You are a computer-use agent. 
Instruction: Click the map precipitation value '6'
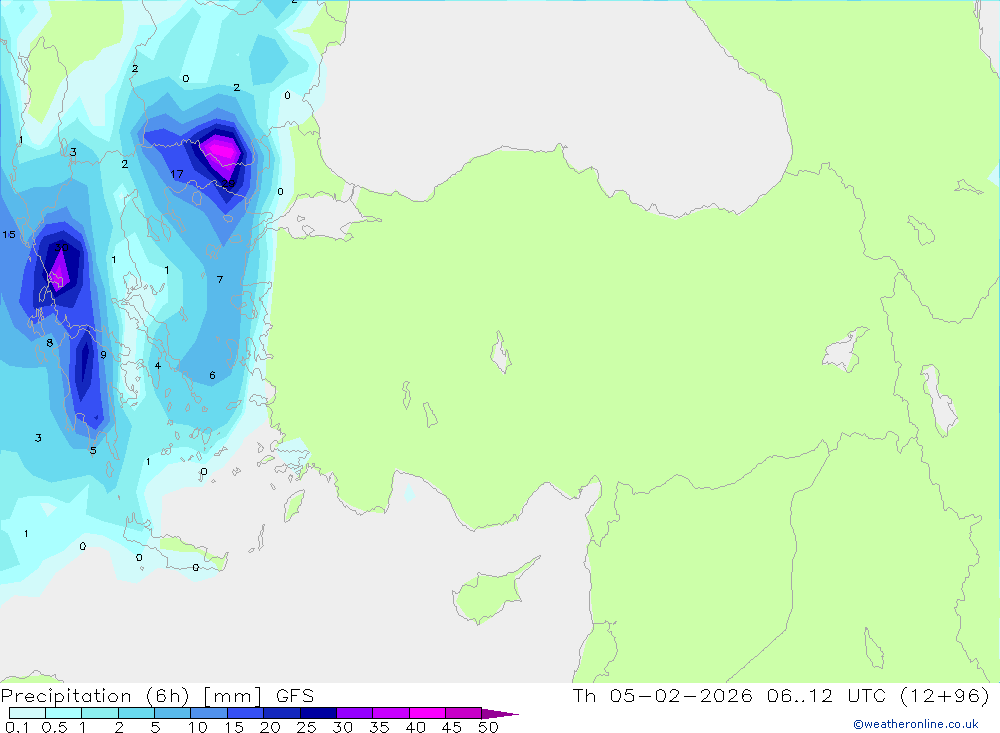click(x=212, y=375)
